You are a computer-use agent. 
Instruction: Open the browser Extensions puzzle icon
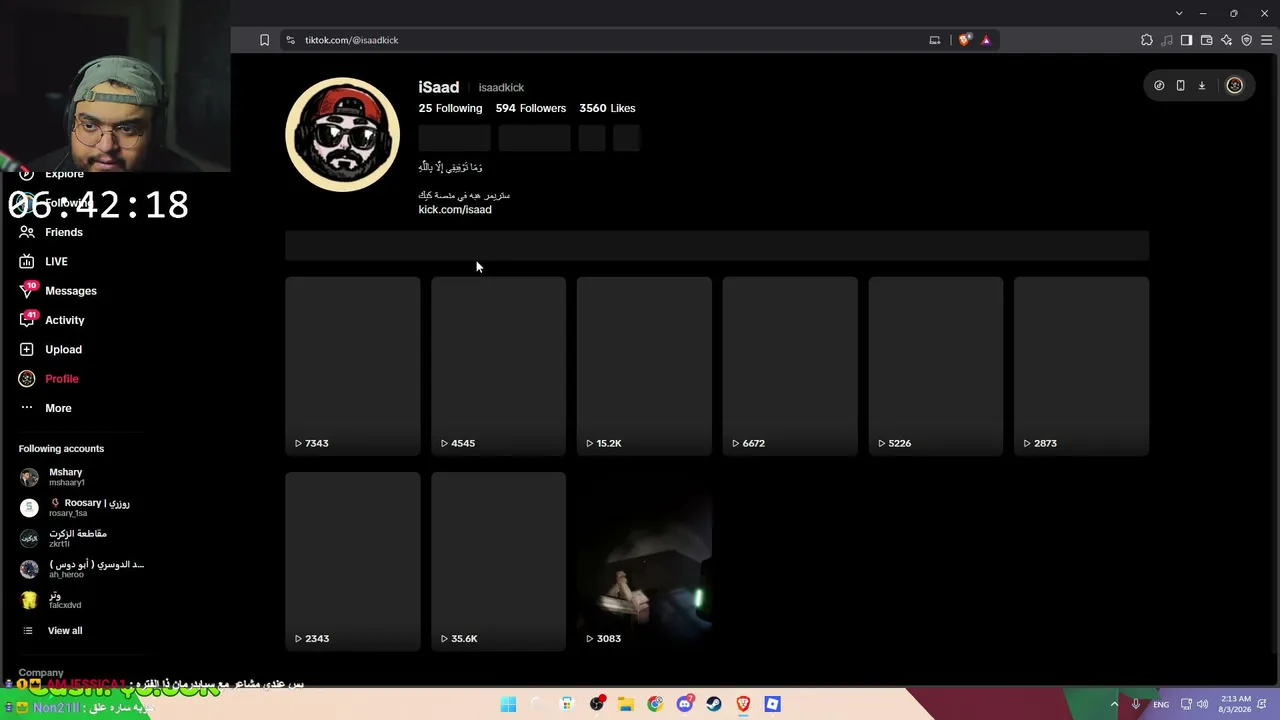(x=1146, y=40)
